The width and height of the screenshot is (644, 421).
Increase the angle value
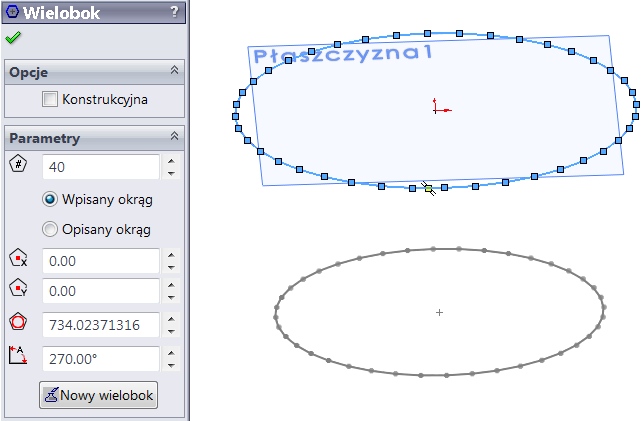pyautogui.click(x=171, y=353)
